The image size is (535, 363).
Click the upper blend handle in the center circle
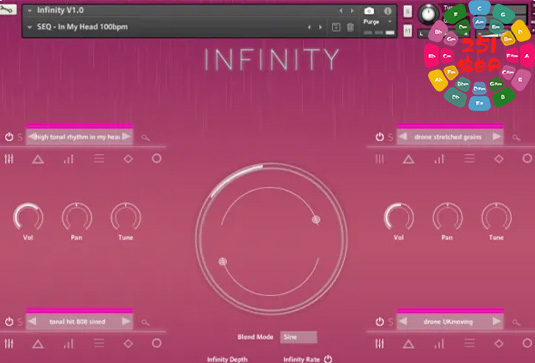316,220
